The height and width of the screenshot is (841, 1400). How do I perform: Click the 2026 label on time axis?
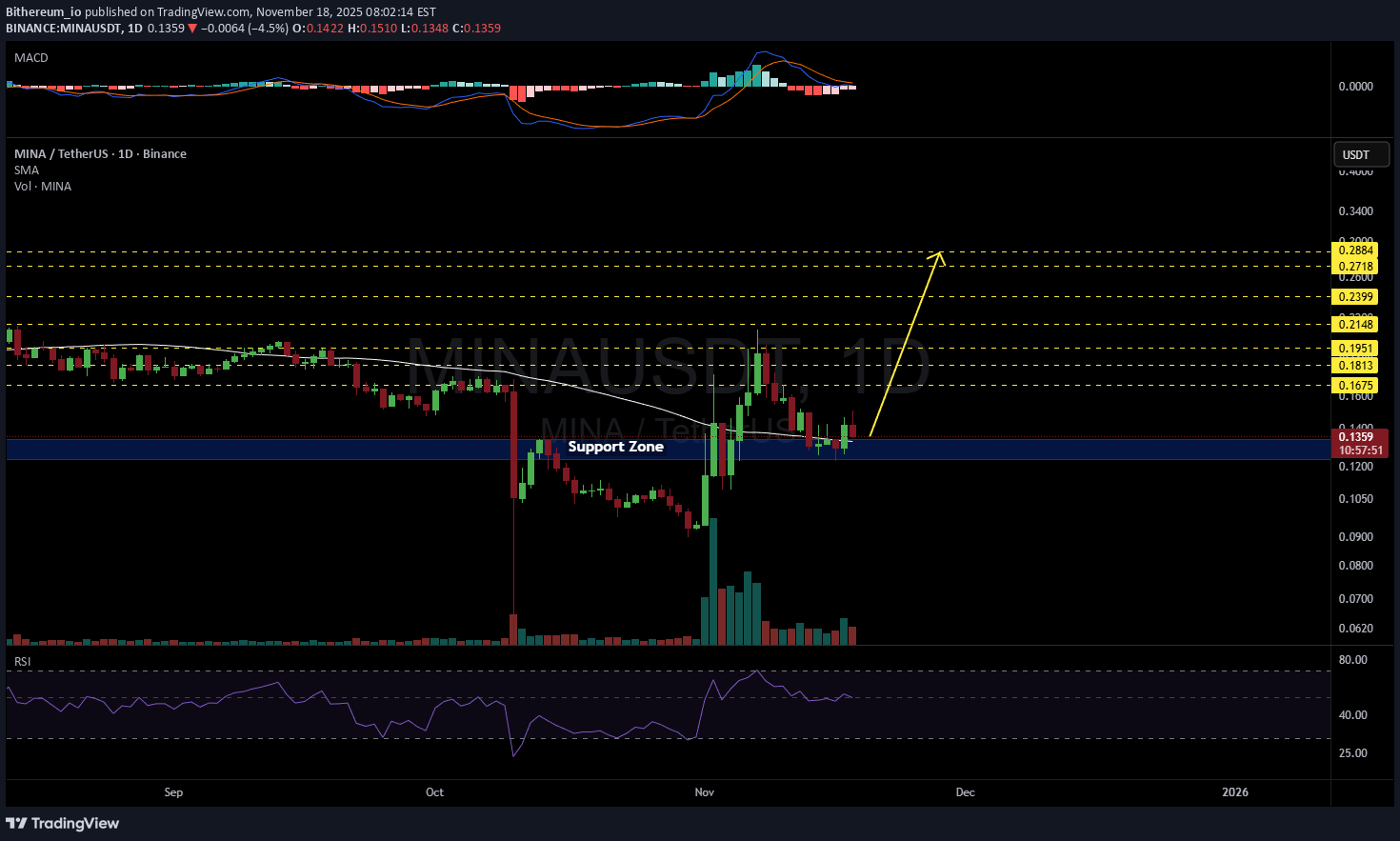[1234, 792]
